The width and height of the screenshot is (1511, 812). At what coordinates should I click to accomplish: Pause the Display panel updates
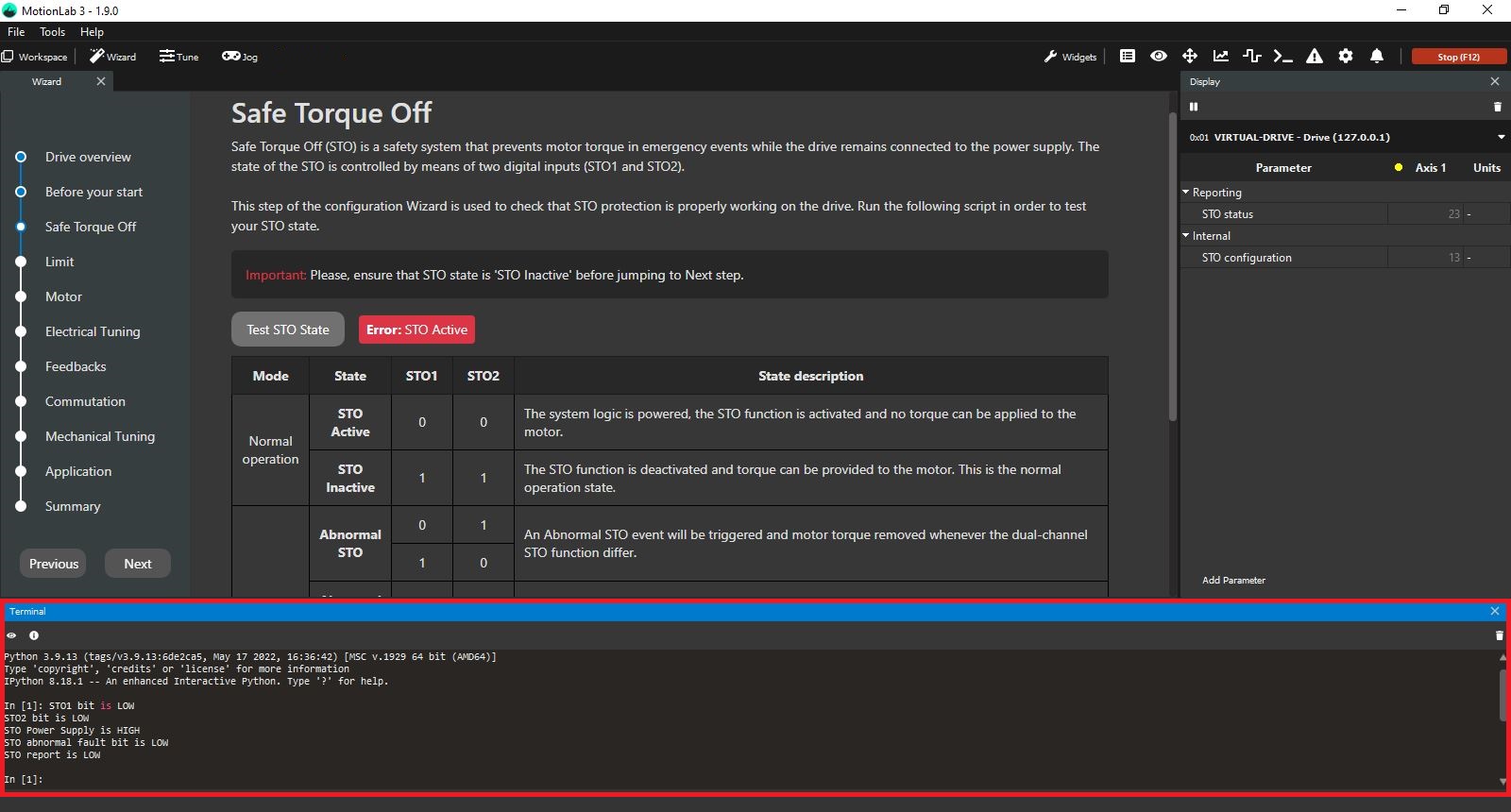tap(1194, 107)
